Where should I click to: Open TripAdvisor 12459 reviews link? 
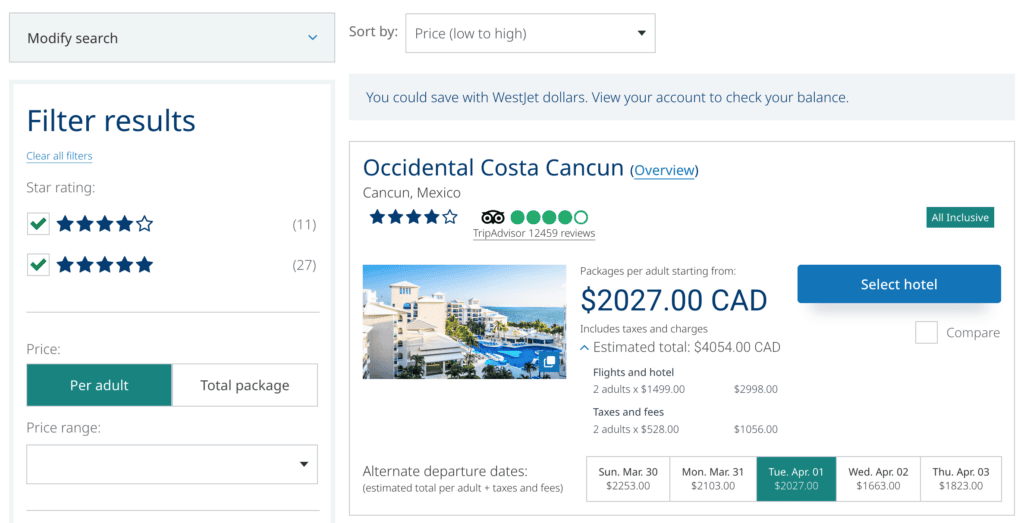pos(534,234)
